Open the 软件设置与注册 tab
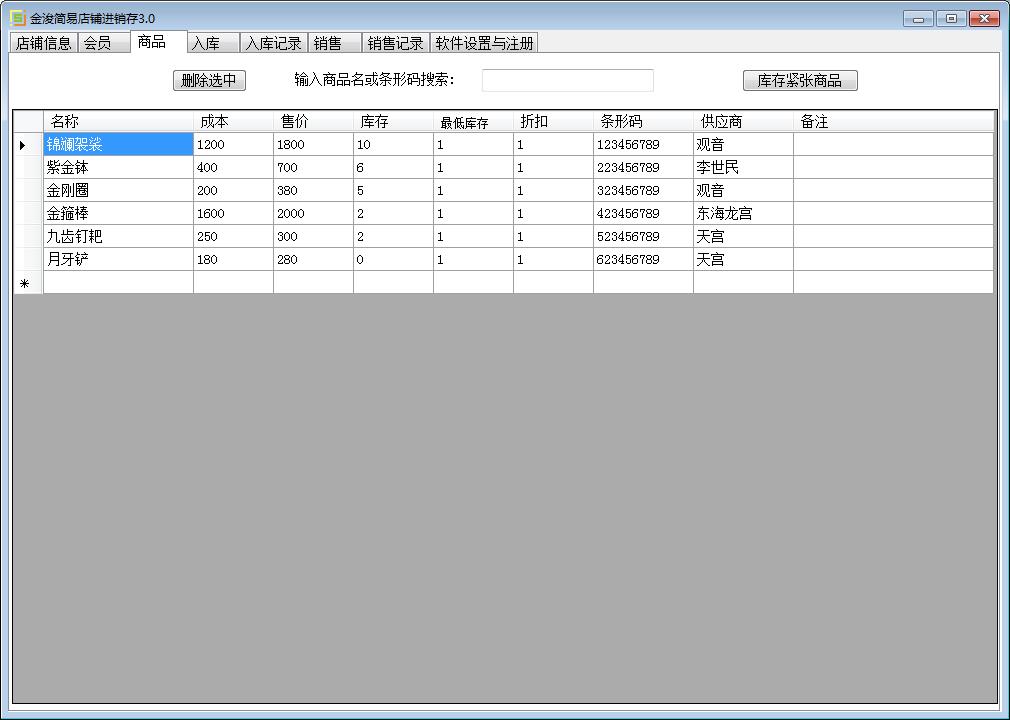The image size is (1010, 720). (x=484, y=43)
